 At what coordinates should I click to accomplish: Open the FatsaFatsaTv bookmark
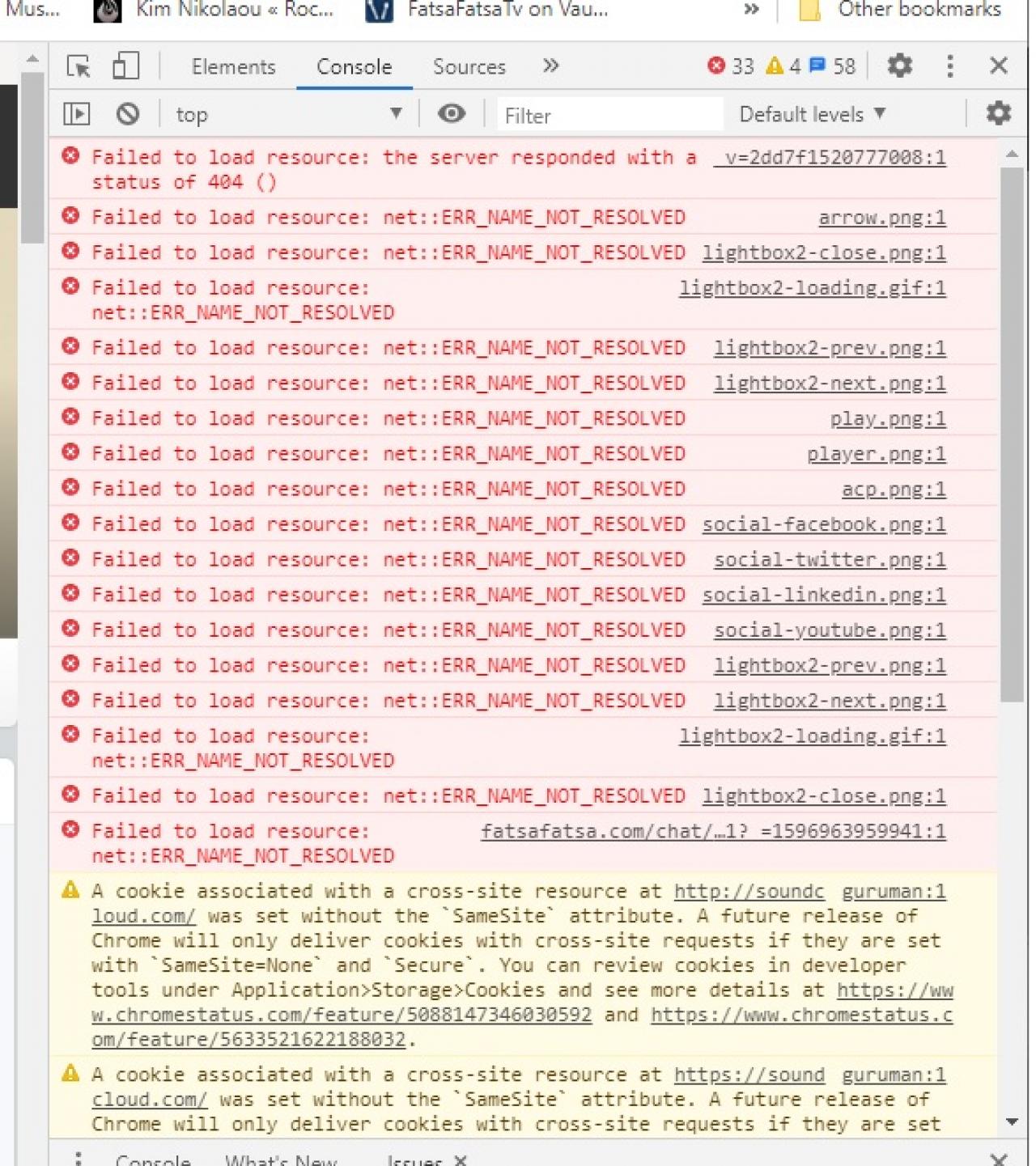pyautogui.click(x=487, y=10)
